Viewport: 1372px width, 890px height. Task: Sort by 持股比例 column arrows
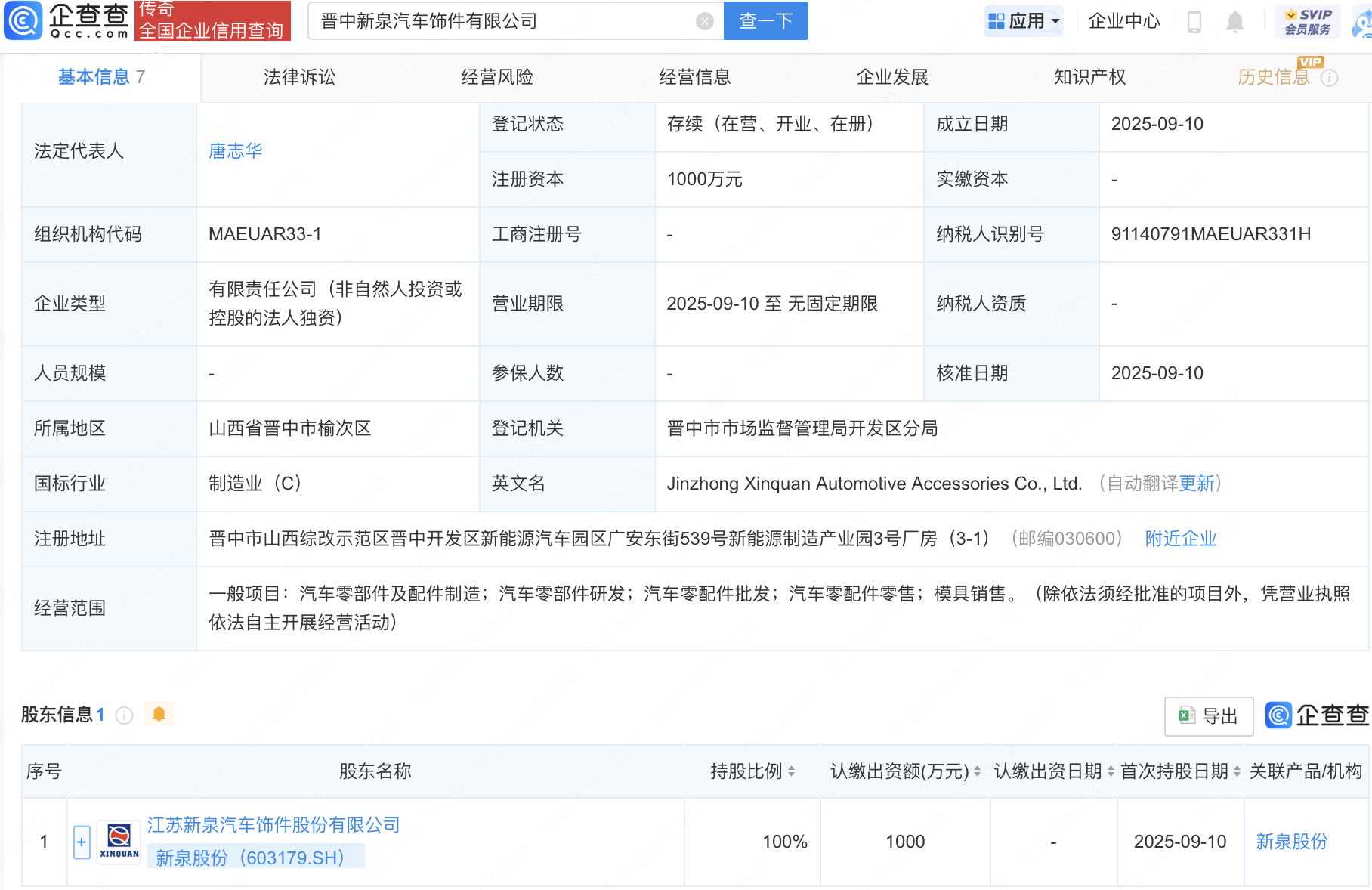(x=791, y=771)
